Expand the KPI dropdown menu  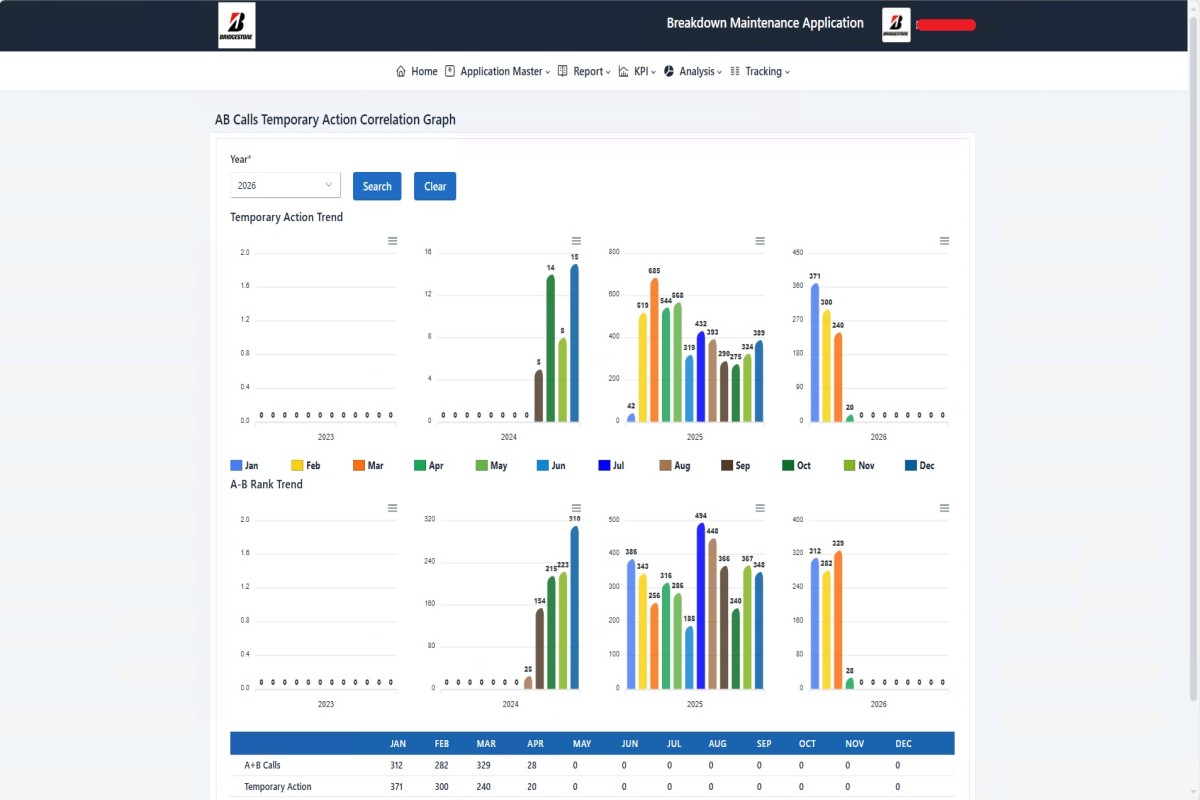tap(638, 72)
